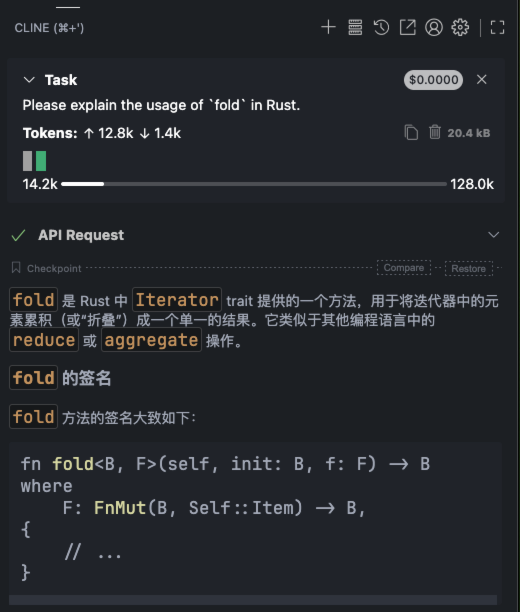Click the context window usage bar
520x612 pixels.
pos(254,184)
